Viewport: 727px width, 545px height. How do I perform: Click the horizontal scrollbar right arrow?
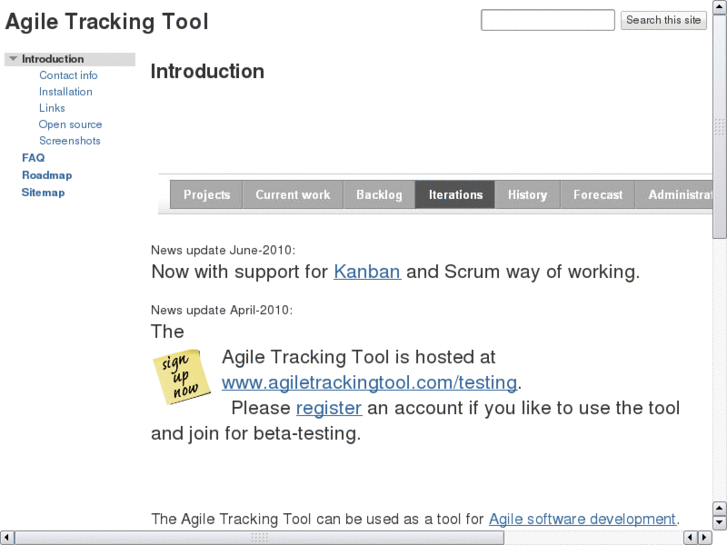(704, 538)
